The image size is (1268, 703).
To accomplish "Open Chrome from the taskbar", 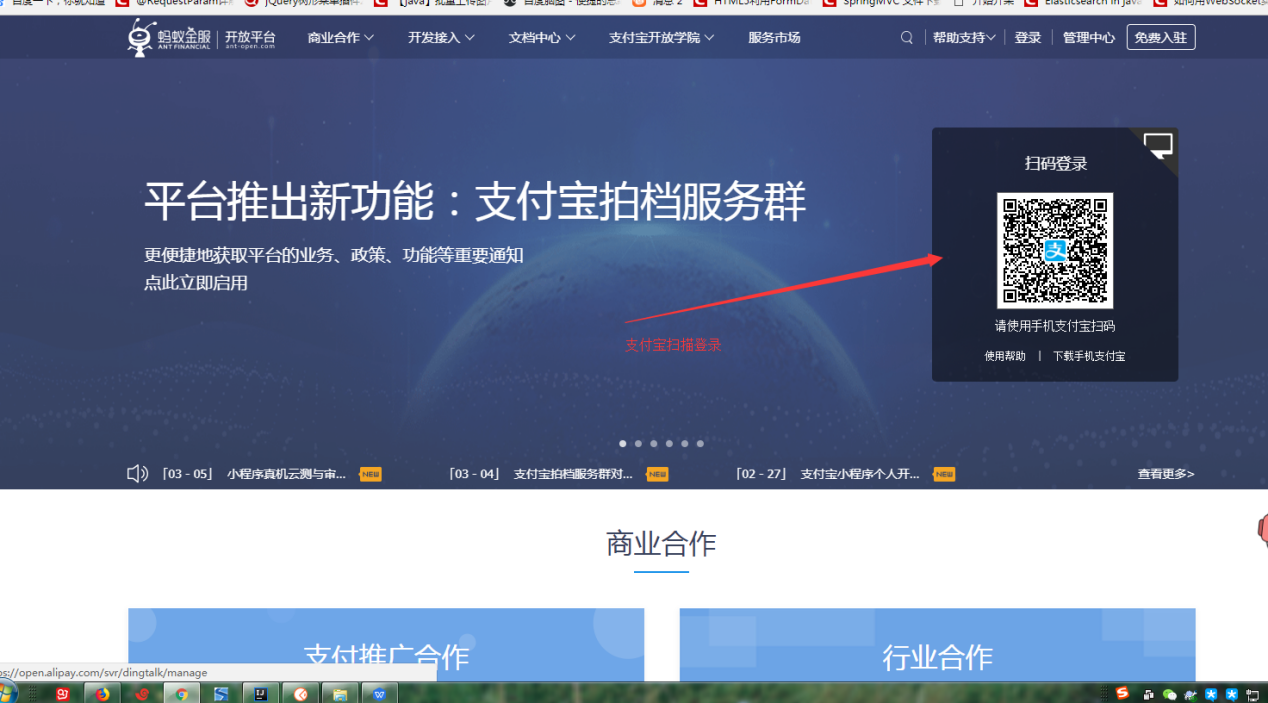I will (181, 693).
